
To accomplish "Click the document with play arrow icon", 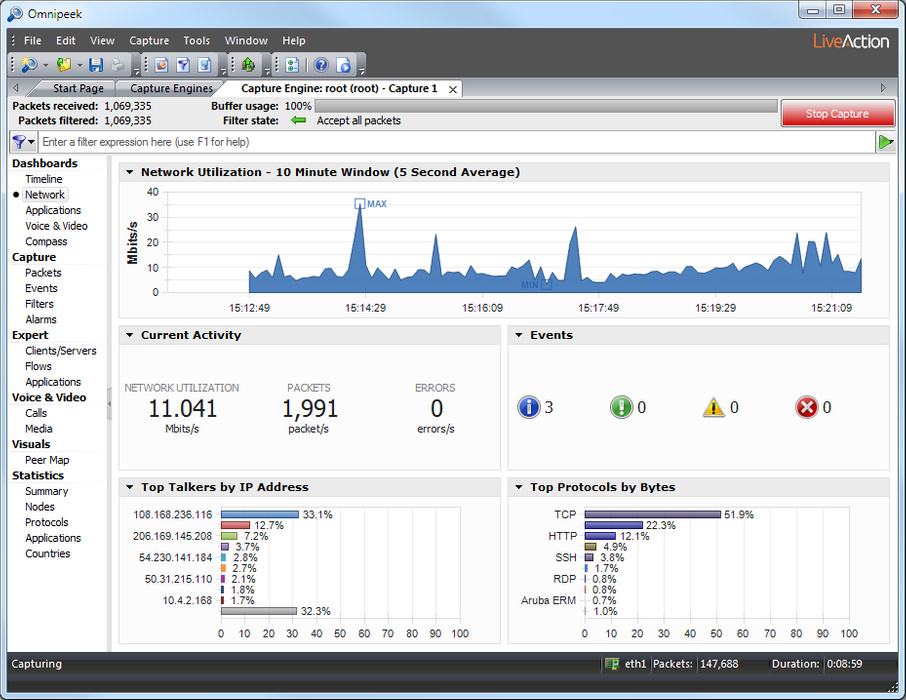I will point(344,65).
